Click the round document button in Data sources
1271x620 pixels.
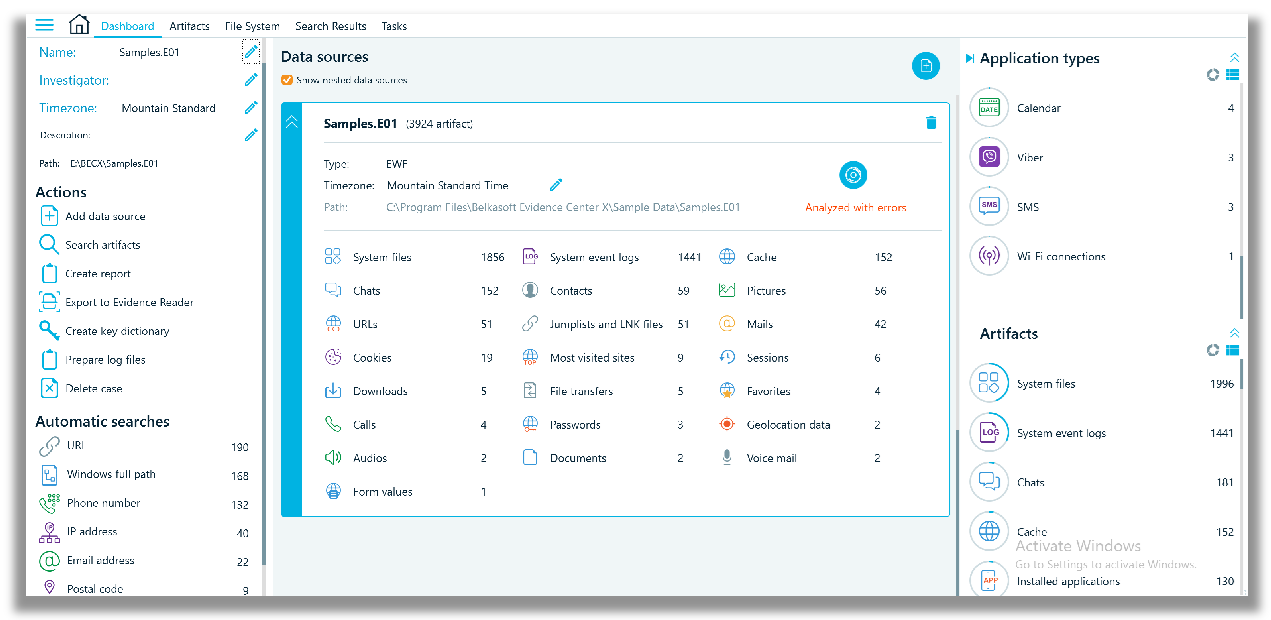(x=926, y=66)
